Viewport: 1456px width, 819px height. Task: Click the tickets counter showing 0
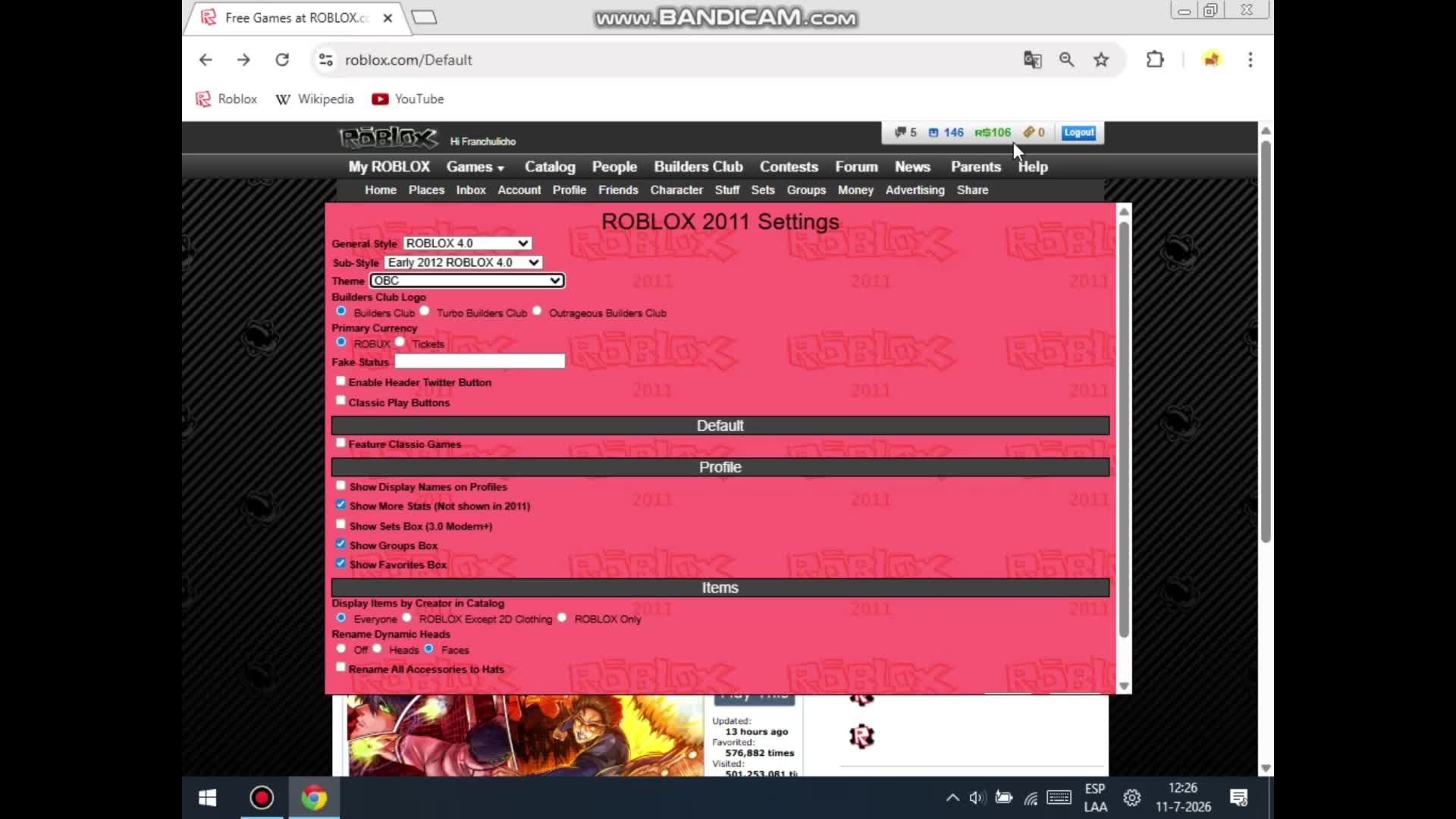click(x=1034, y=133)
